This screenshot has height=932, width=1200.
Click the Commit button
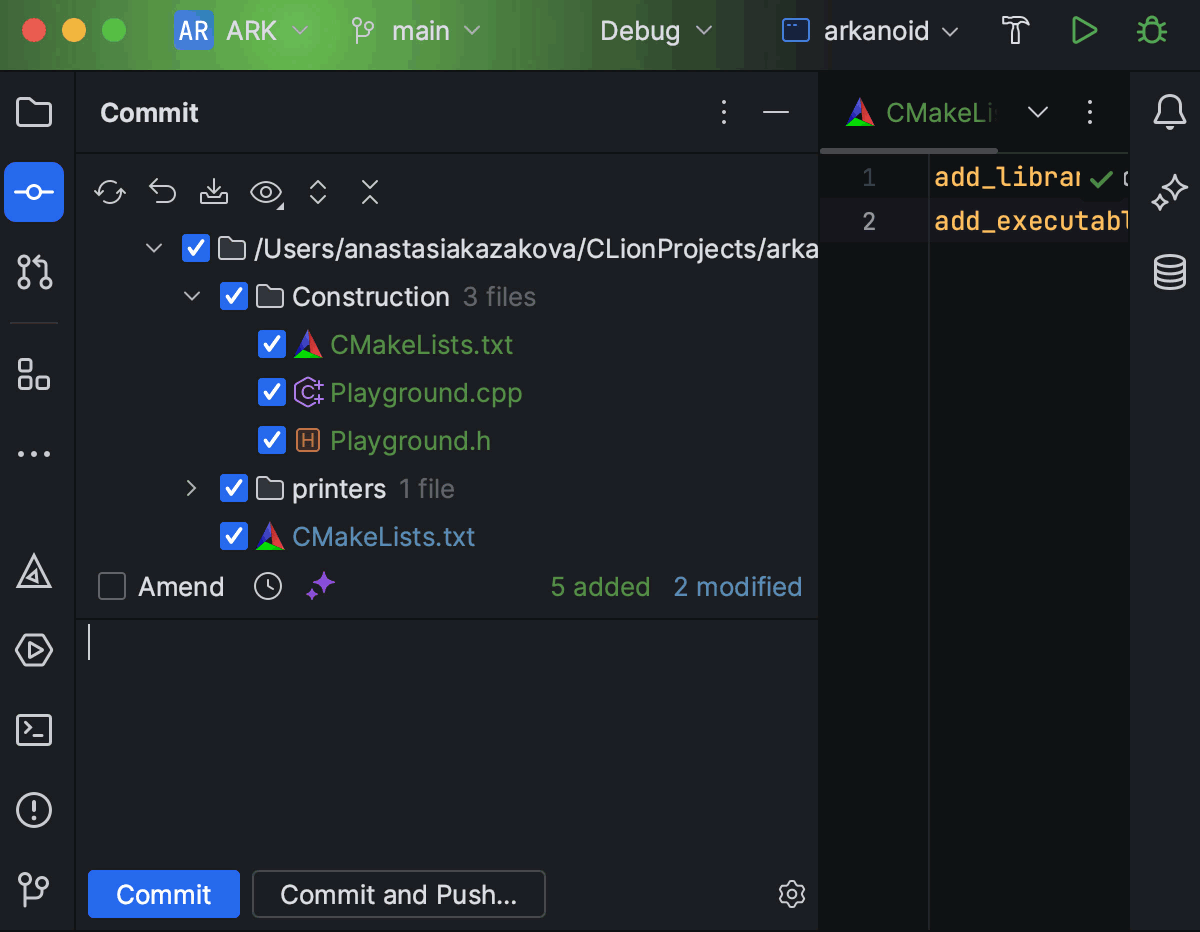(164, 894)
